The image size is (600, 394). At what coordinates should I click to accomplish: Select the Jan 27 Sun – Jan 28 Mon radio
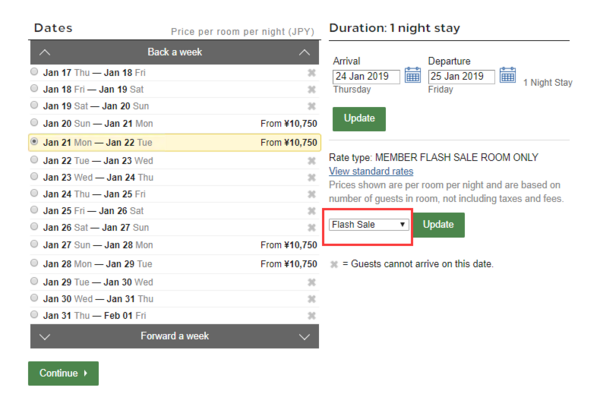(34, 244)
